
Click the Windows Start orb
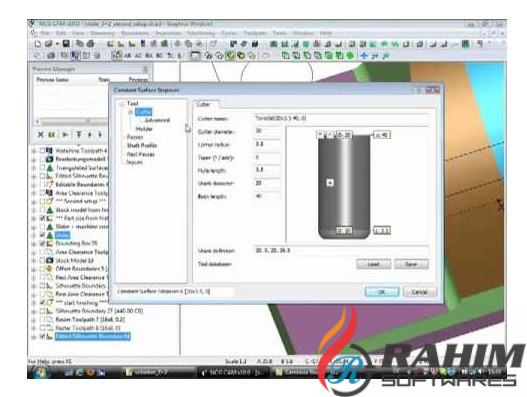pyautogui.click(x=40, y=371)
